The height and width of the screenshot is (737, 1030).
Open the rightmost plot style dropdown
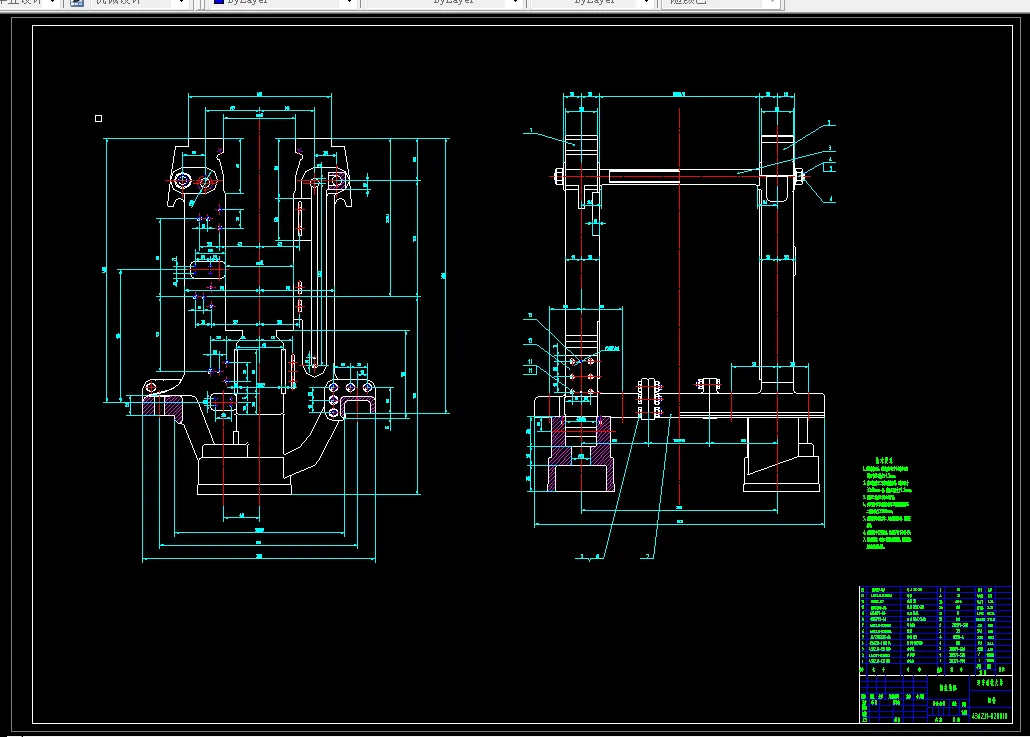[771, 3]
